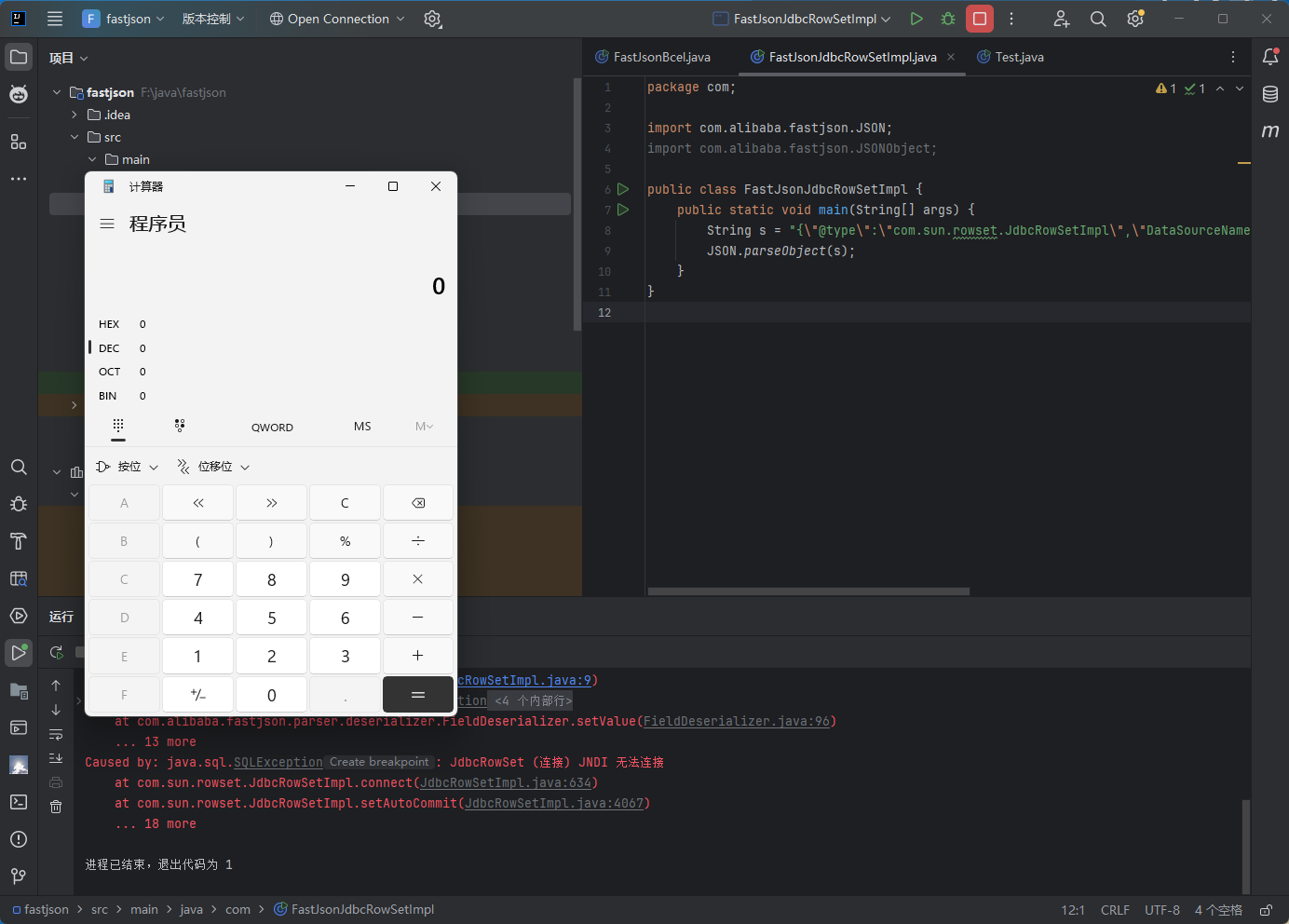The width and height of the screenshot is (1289, 924).
Task: Click Scroll to End in Run console
Action: [56, 758]
